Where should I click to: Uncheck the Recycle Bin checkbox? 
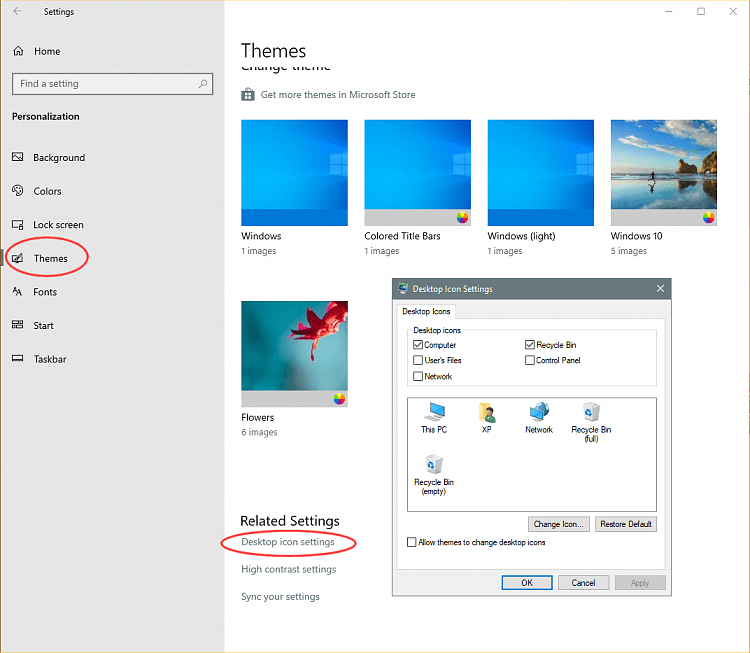point(529,344)
